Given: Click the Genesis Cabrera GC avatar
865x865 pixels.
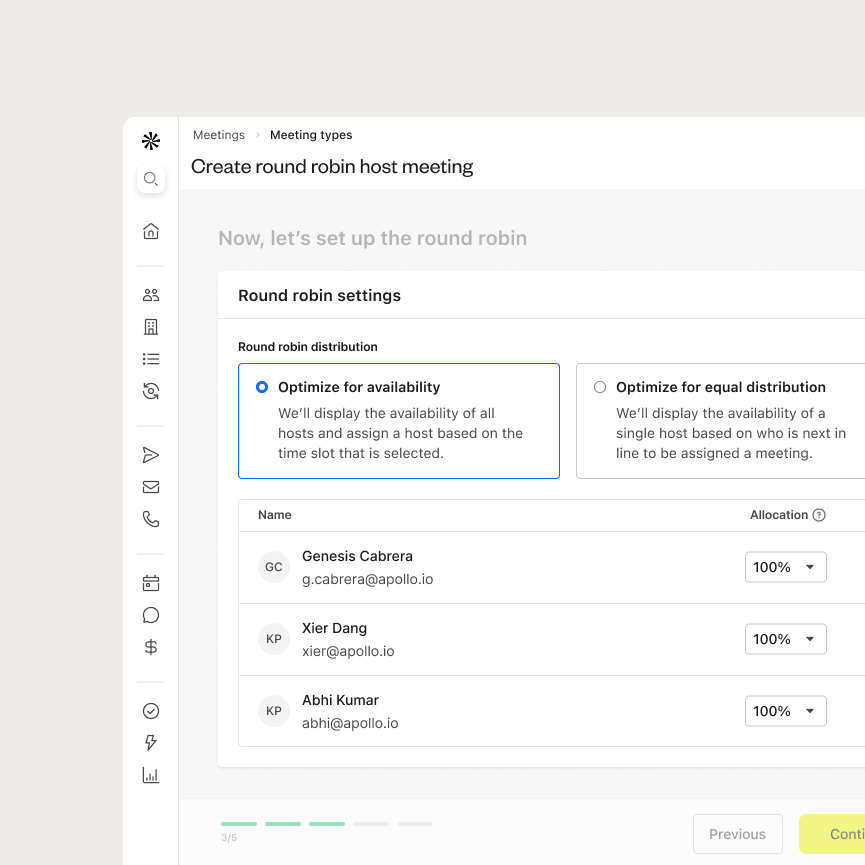Looking at the screenshot, I should [x=273, y=567].
